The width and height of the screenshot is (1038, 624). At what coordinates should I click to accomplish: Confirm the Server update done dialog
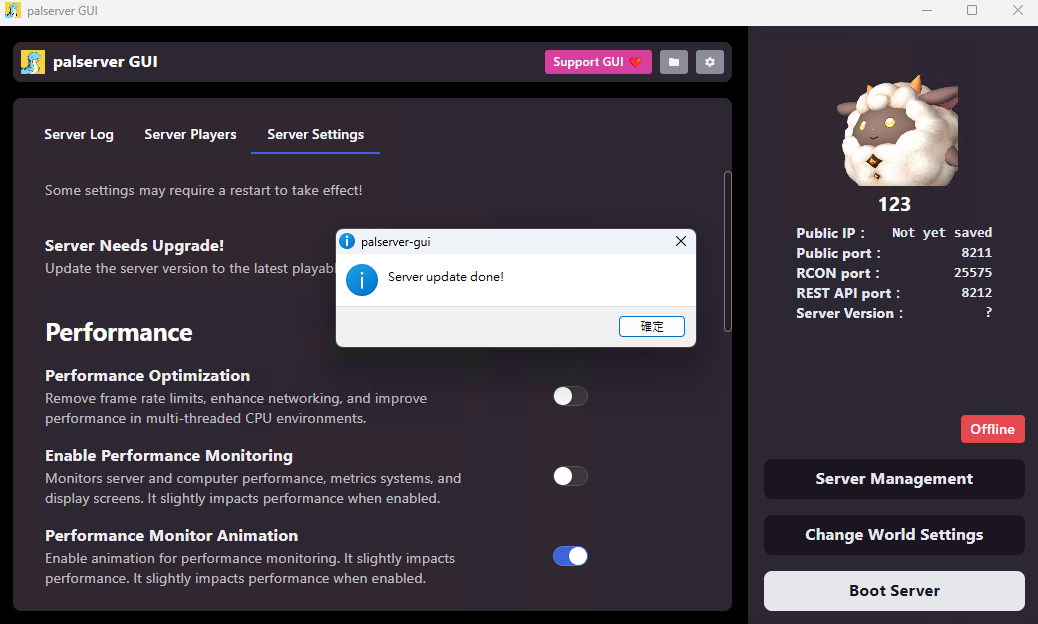[651, 326]
